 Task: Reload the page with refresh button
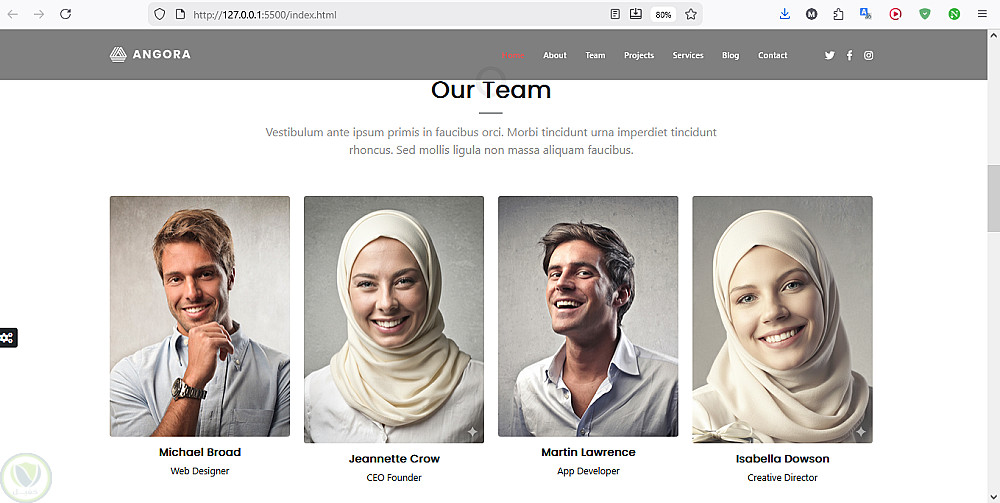coord(65,14)
